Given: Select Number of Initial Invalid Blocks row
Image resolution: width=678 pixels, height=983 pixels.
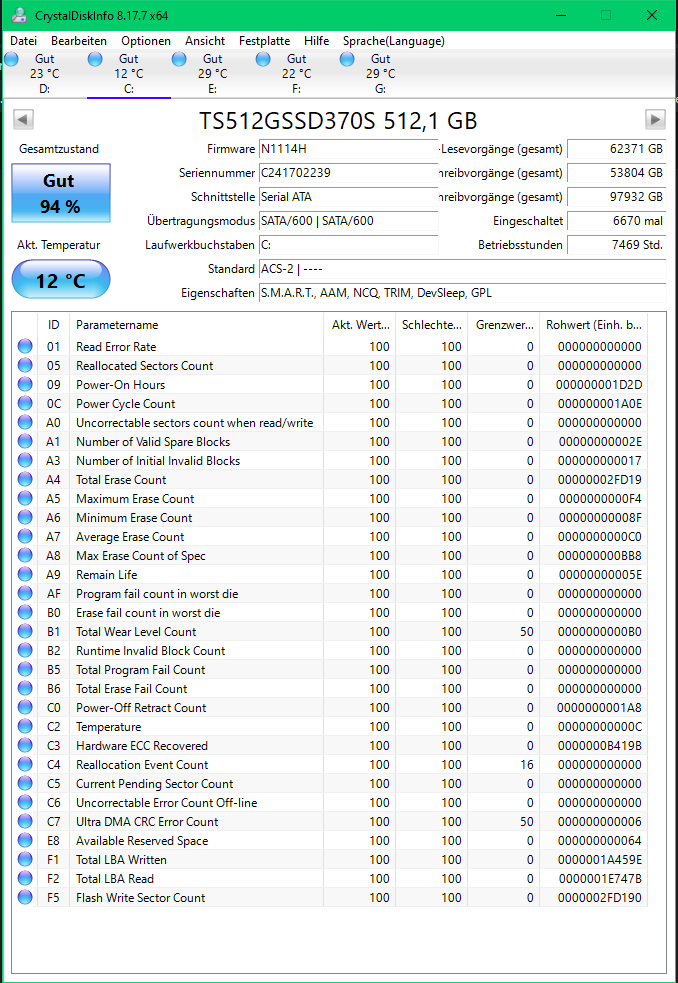Looking at the screenshot, I should coord(330,461).
